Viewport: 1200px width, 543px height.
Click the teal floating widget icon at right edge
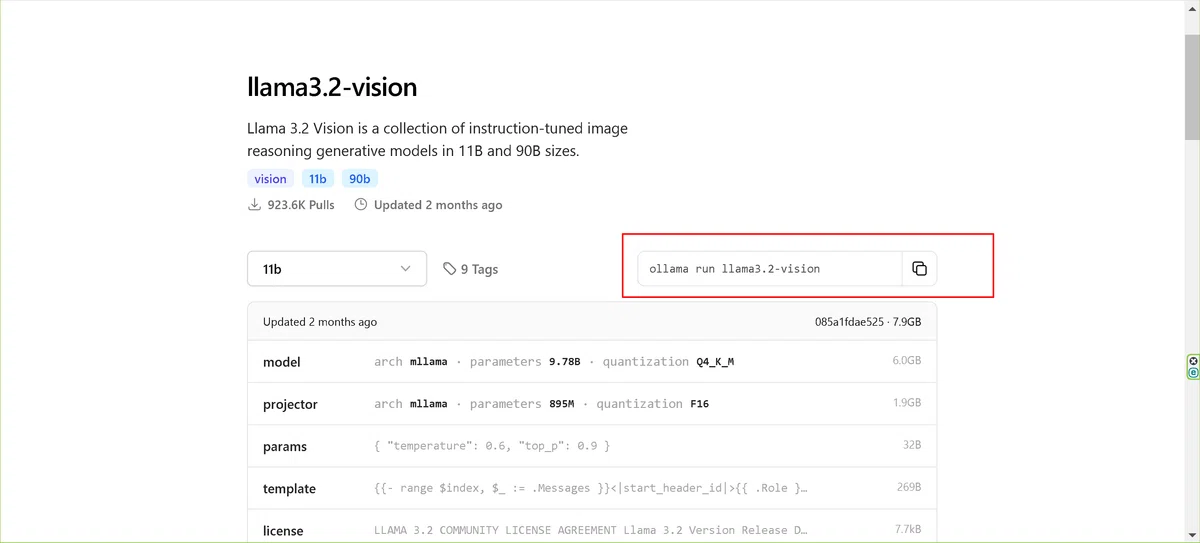1193,373
